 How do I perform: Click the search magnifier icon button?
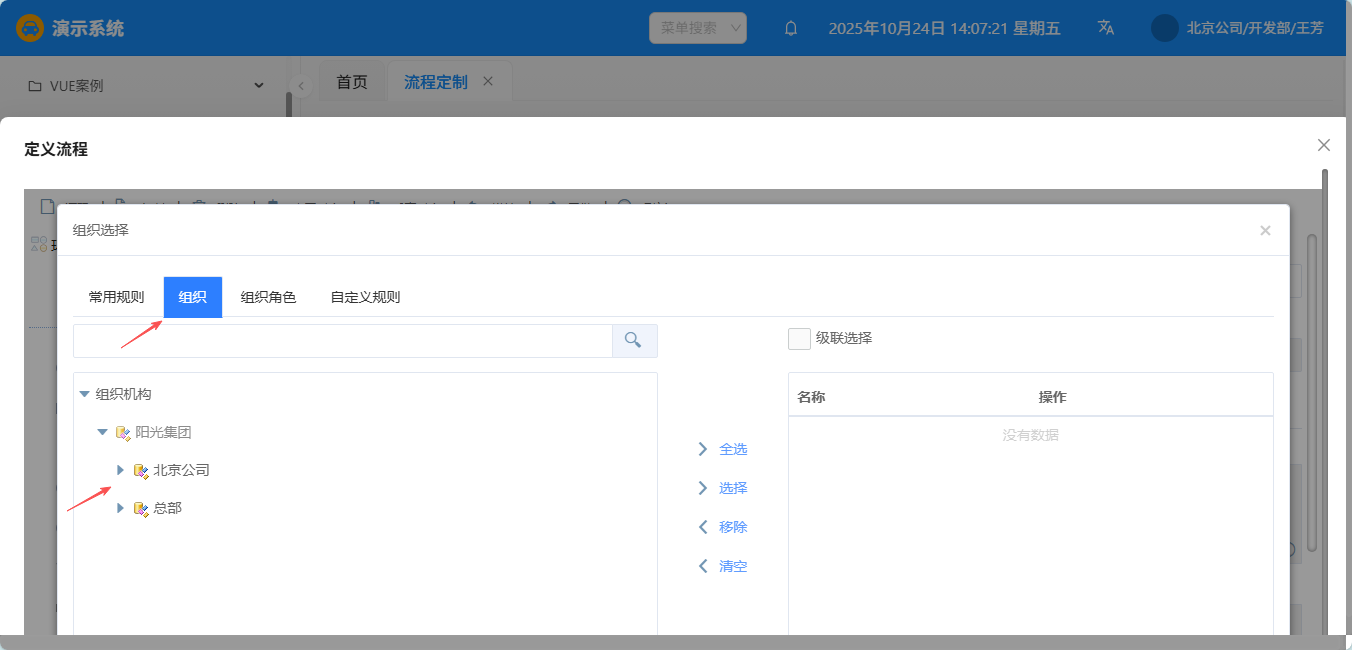(633, 341)
